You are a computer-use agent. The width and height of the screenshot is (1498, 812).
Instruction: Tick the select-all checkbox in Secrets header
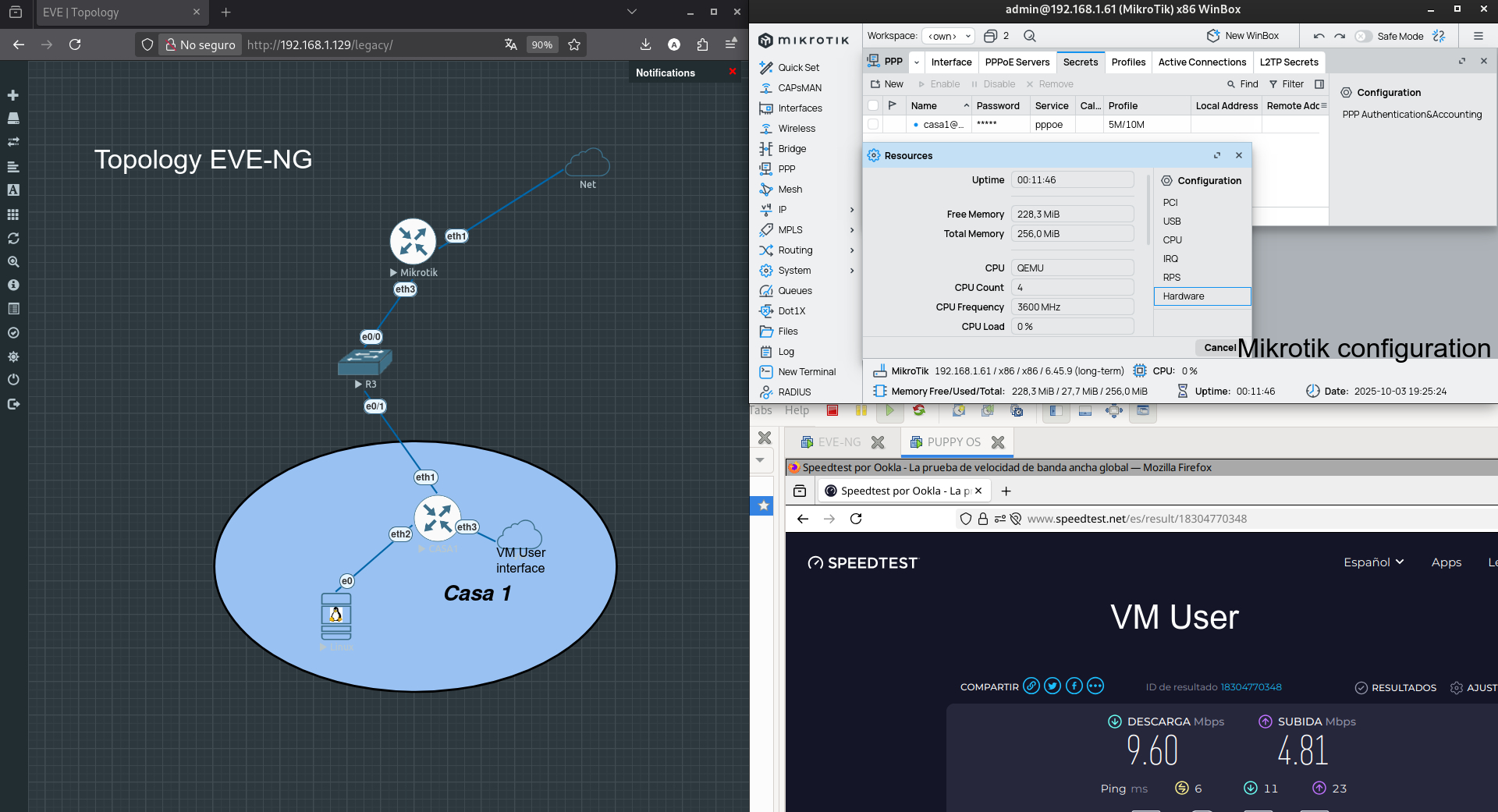pos(873,106)
